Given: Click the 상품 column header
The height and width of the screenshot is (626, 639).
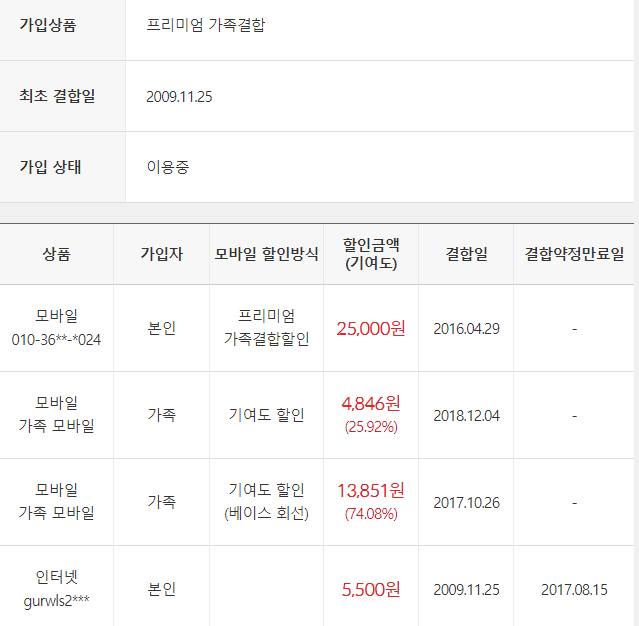Looking at the screenshot, I should tap(57, 254).
